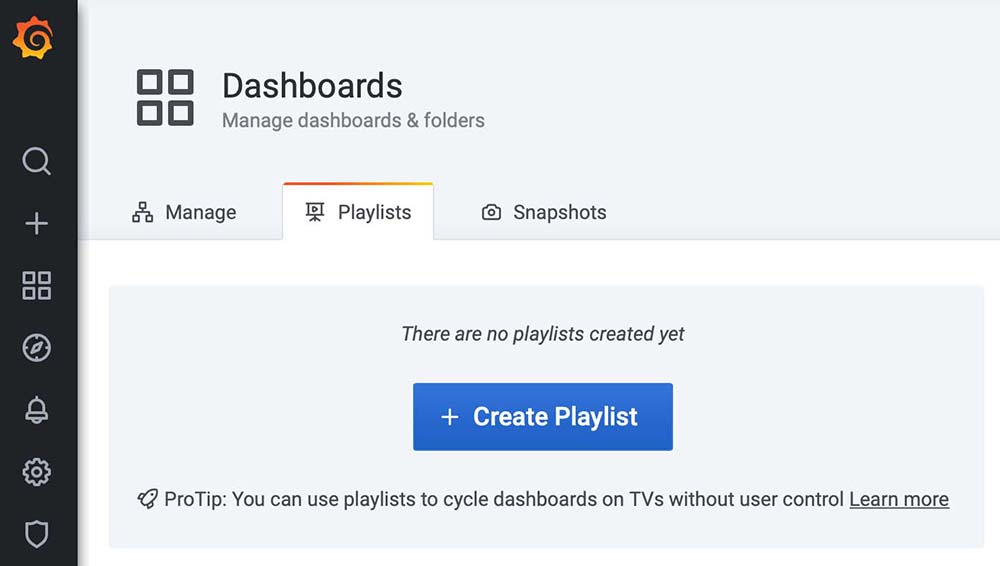Image resolution: width=1000 pixels, height=566 pixels.
Task: Click the sidebar Create plus icon
Action: (x=36, y=223)
